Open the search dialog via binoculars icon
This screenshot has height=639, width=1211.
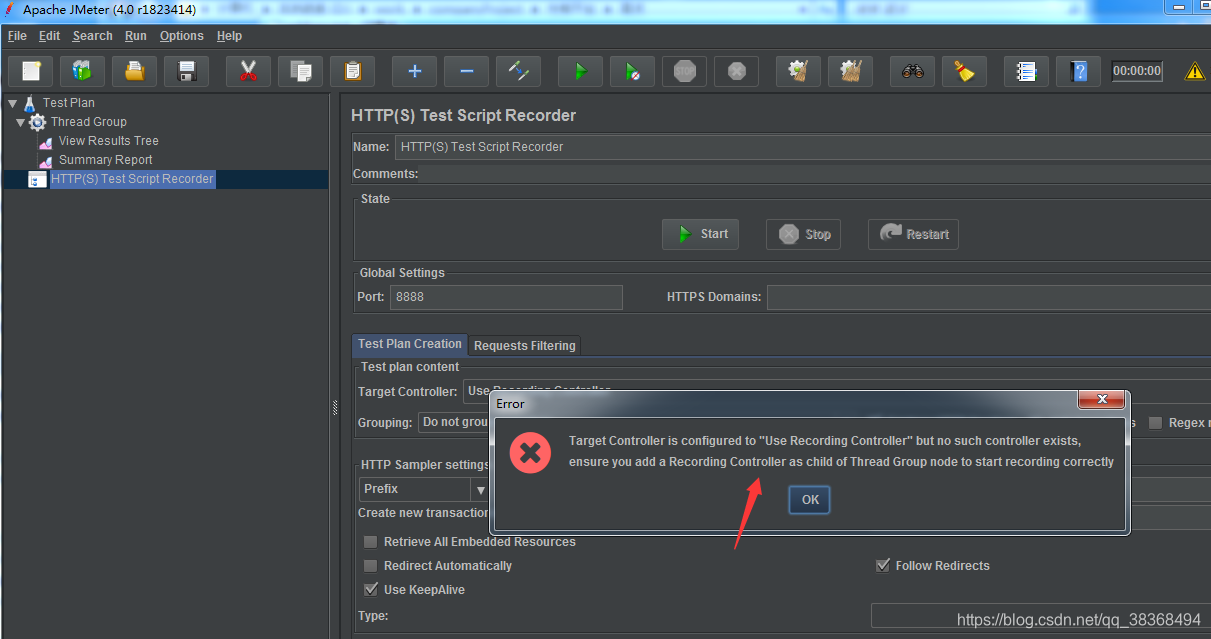click(911, 71)
